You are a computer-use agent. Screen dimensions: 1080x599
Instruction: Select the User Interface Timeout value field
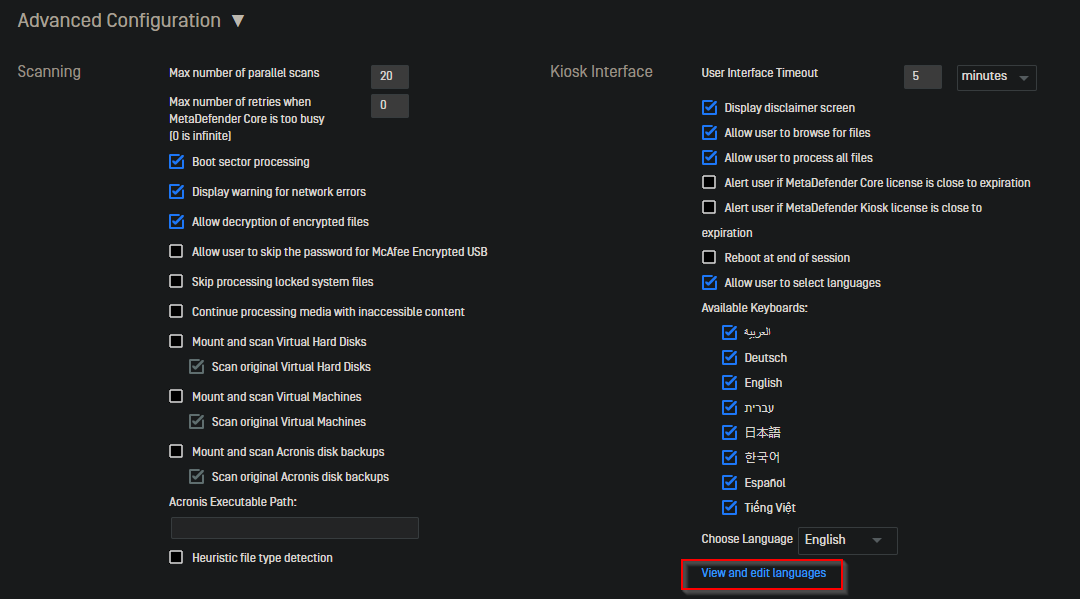pos(922,76)
